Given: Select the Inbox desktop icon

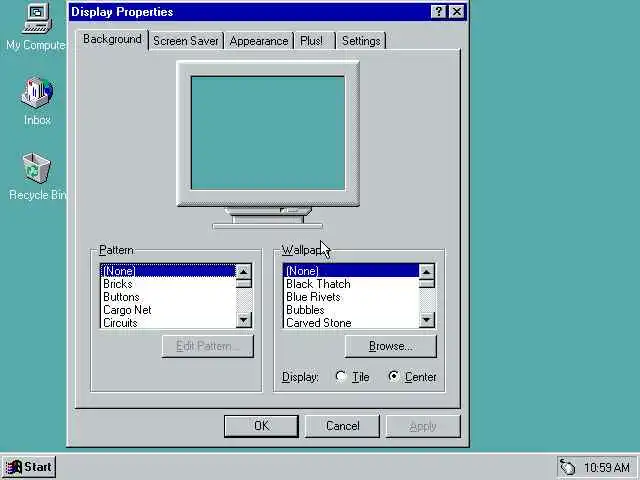Looking at the screenshot, I should [x=37, y=101].
